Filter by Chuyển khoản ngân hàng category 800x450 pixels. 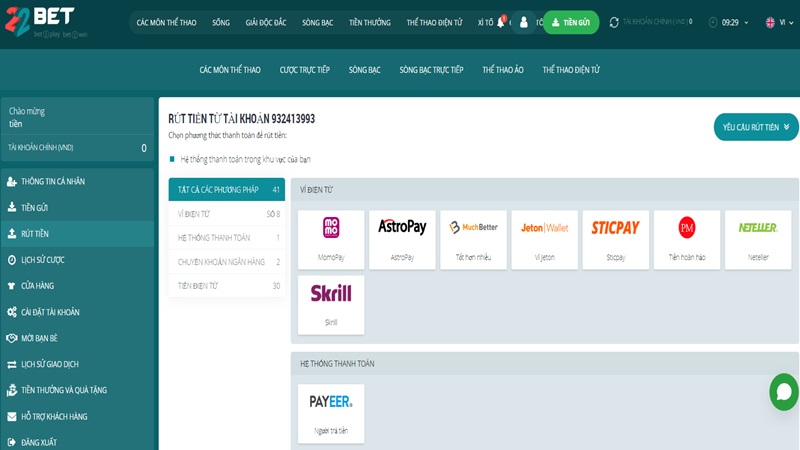(227, 262)
